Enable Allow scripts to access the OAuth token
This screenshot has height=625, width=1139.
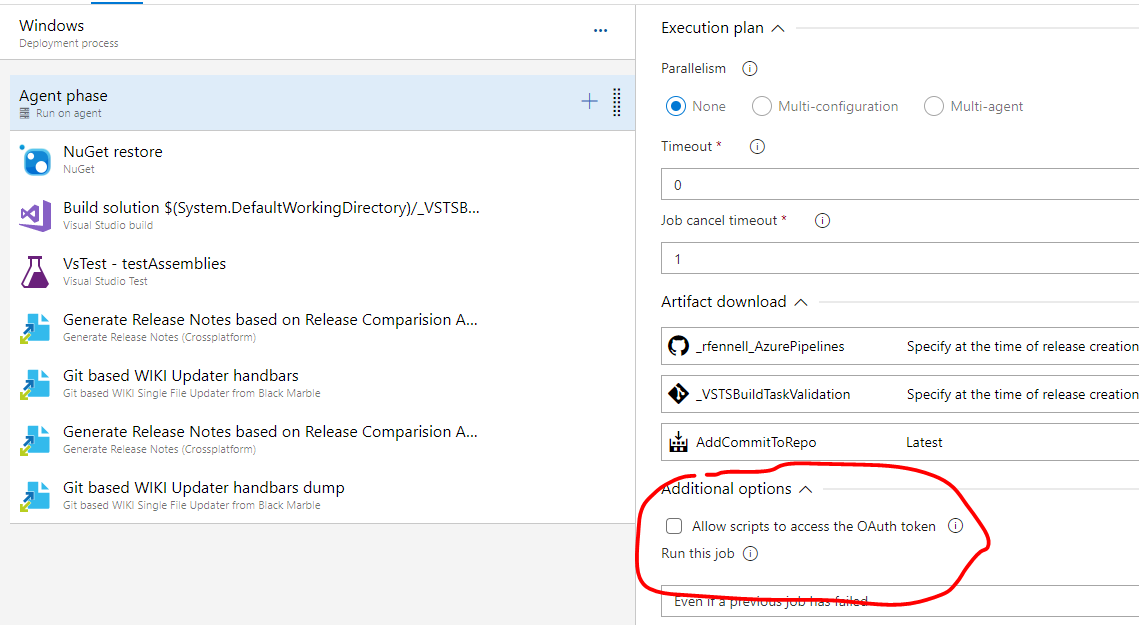[674, 525]
